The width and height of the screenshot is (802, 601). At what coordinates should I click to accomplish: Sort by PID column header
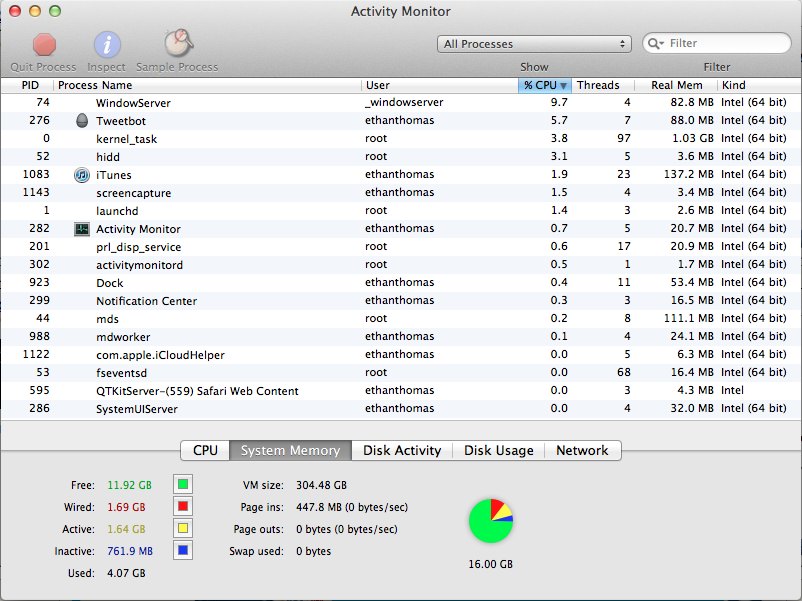coord(28,85)
